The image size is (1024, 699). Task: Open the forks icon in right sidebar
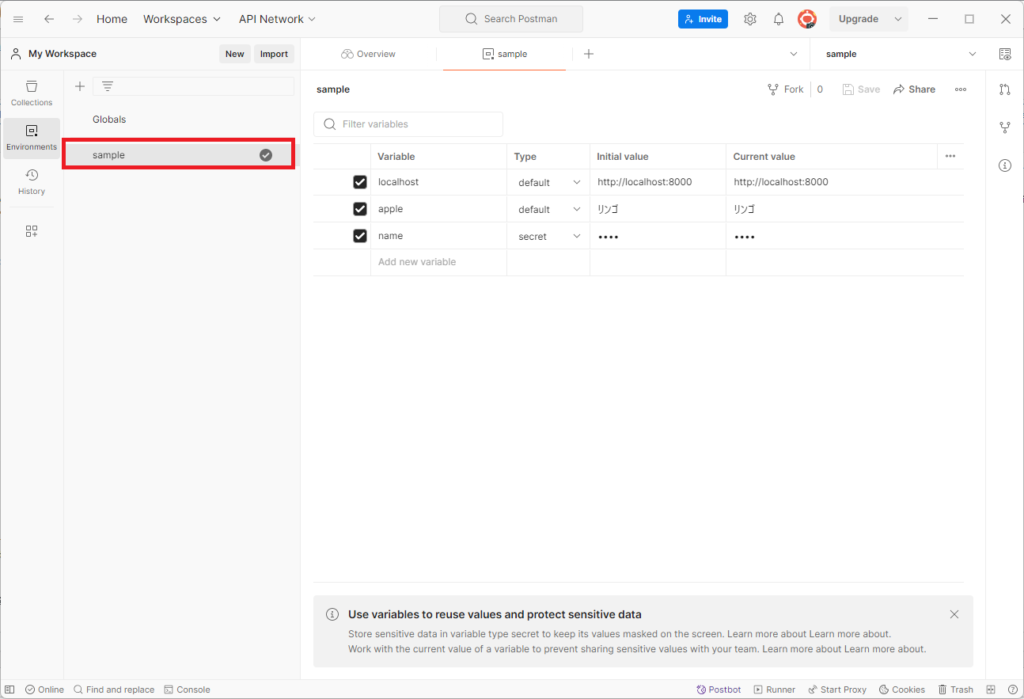tap(1005, 127)
